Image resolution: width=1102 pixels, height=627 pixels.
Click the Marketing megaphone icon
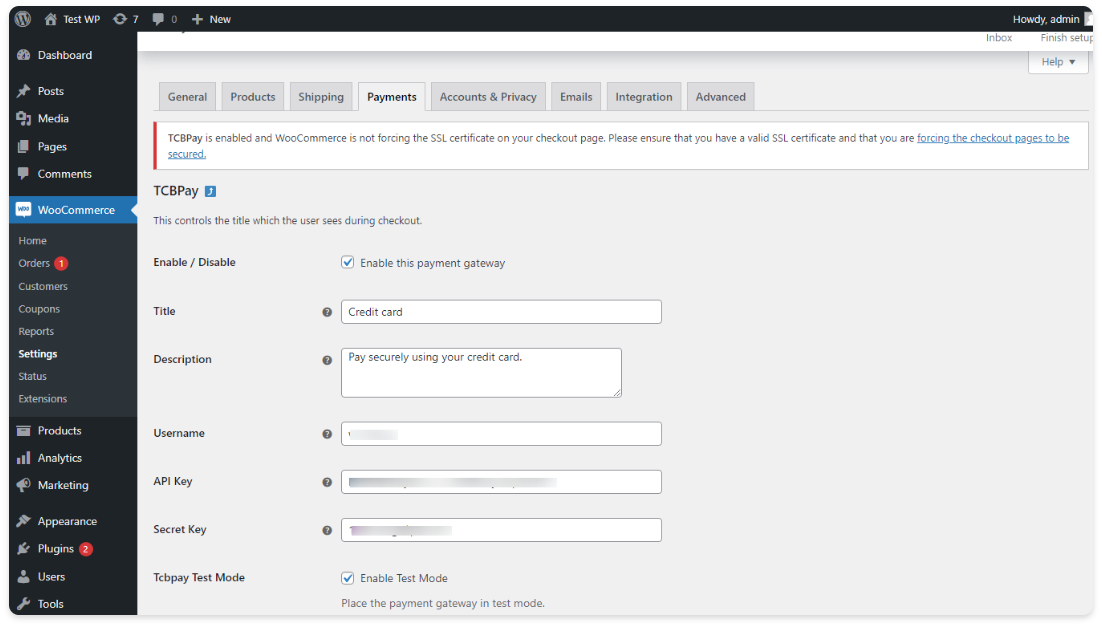24,485
